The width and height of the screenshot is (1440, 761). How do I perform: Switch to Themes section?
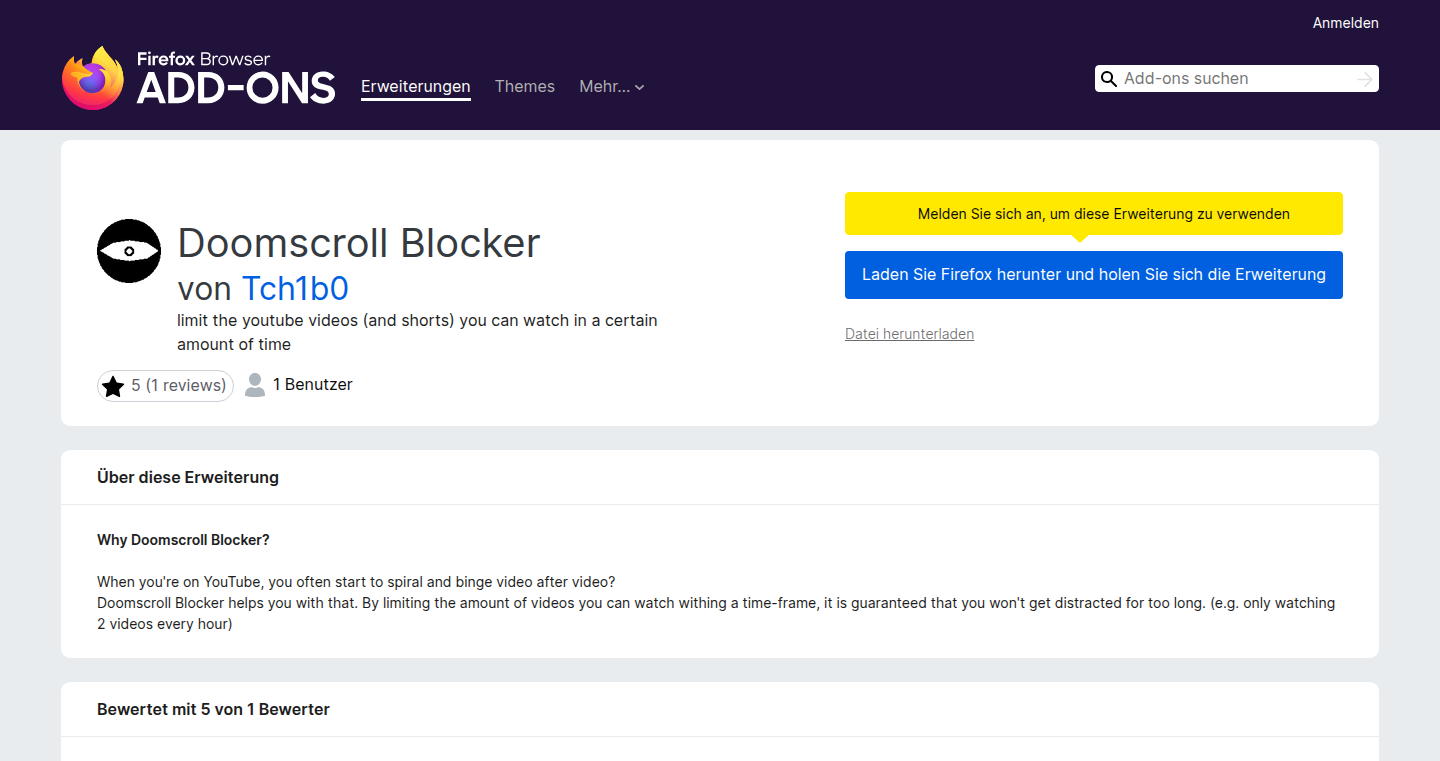pyautogui.click(x=525, y=87)
